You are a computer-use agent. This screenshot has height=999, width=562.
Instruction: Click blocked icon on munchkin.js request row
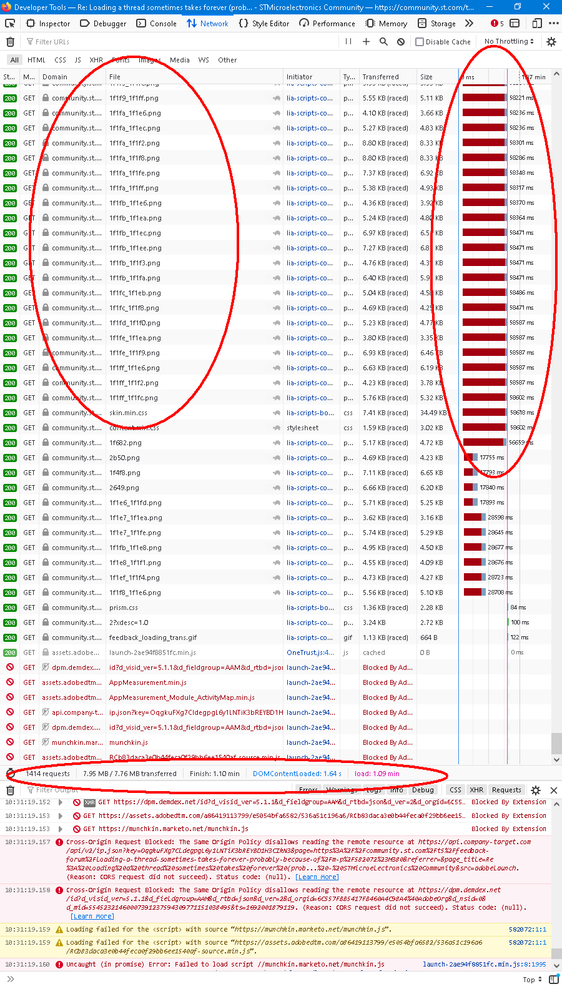click(10, 742)
